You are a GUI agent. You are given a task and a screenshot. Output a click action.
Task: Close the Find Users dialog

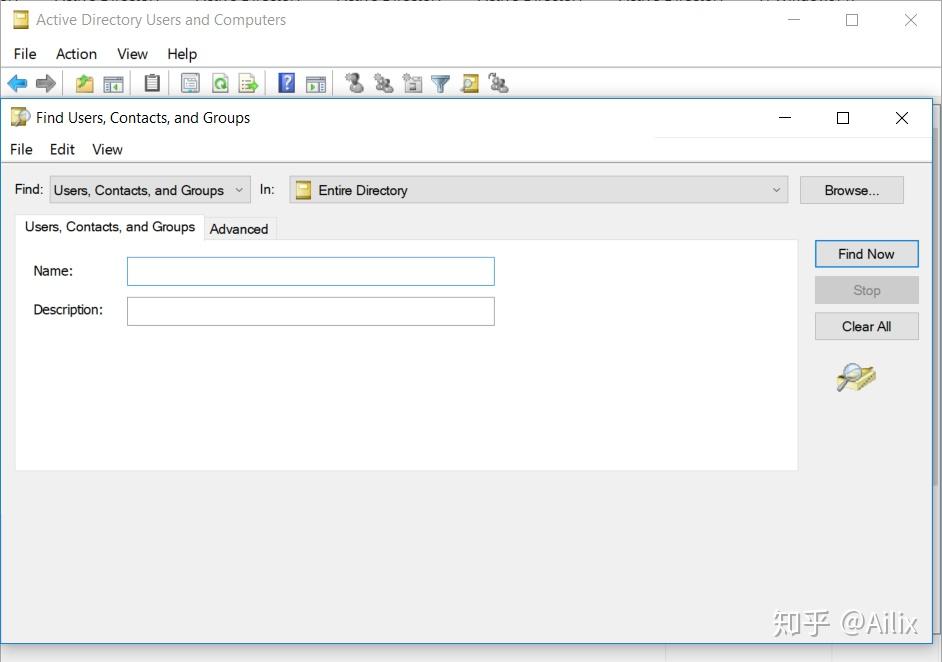(902, 118)
